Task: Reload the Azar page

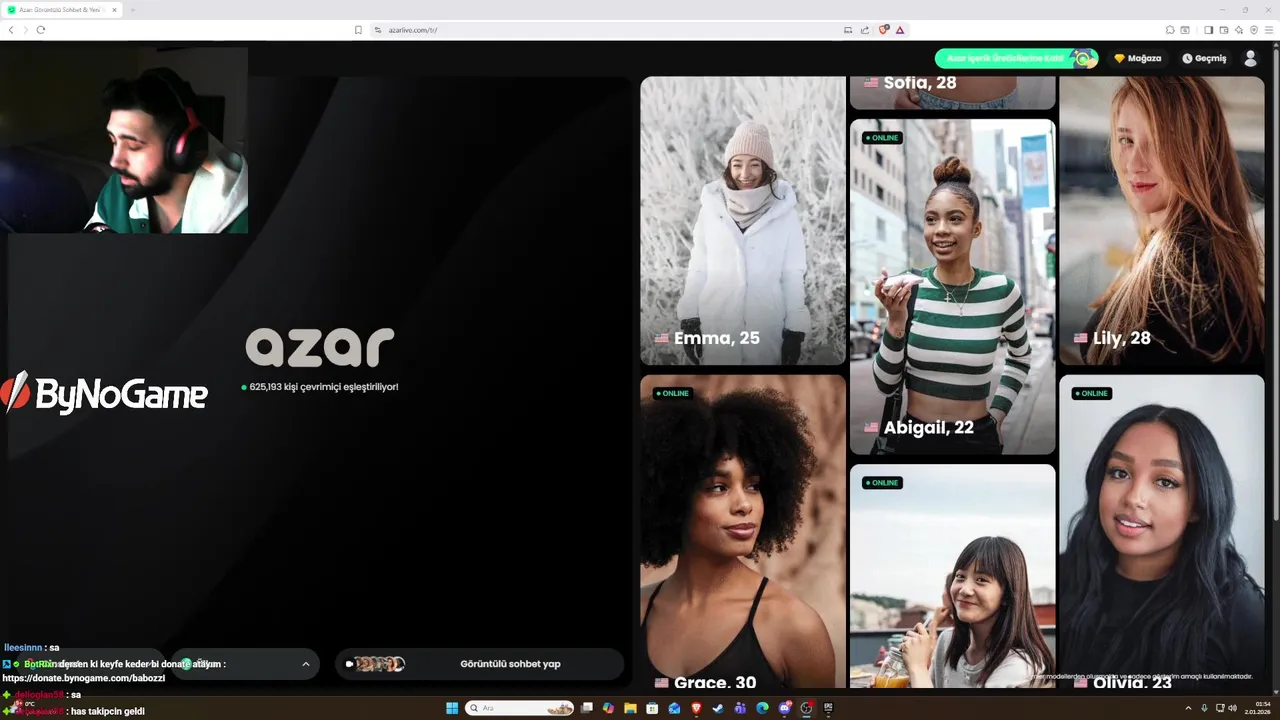Action: pos(41,30)
